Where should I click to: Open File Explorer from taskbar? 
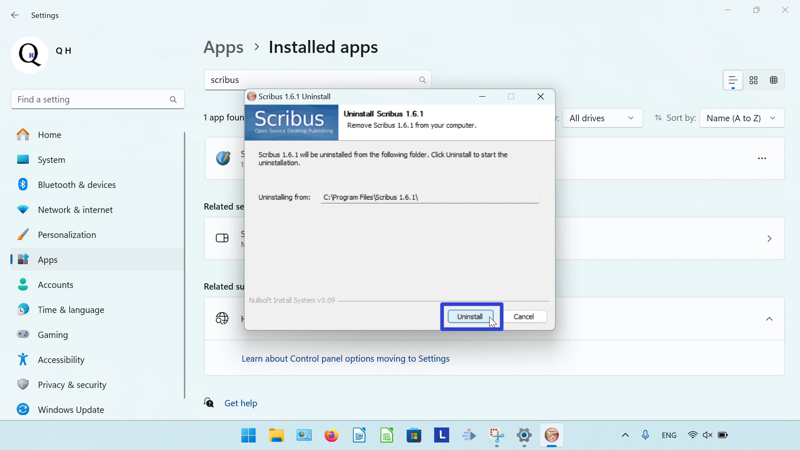(277, 435)
